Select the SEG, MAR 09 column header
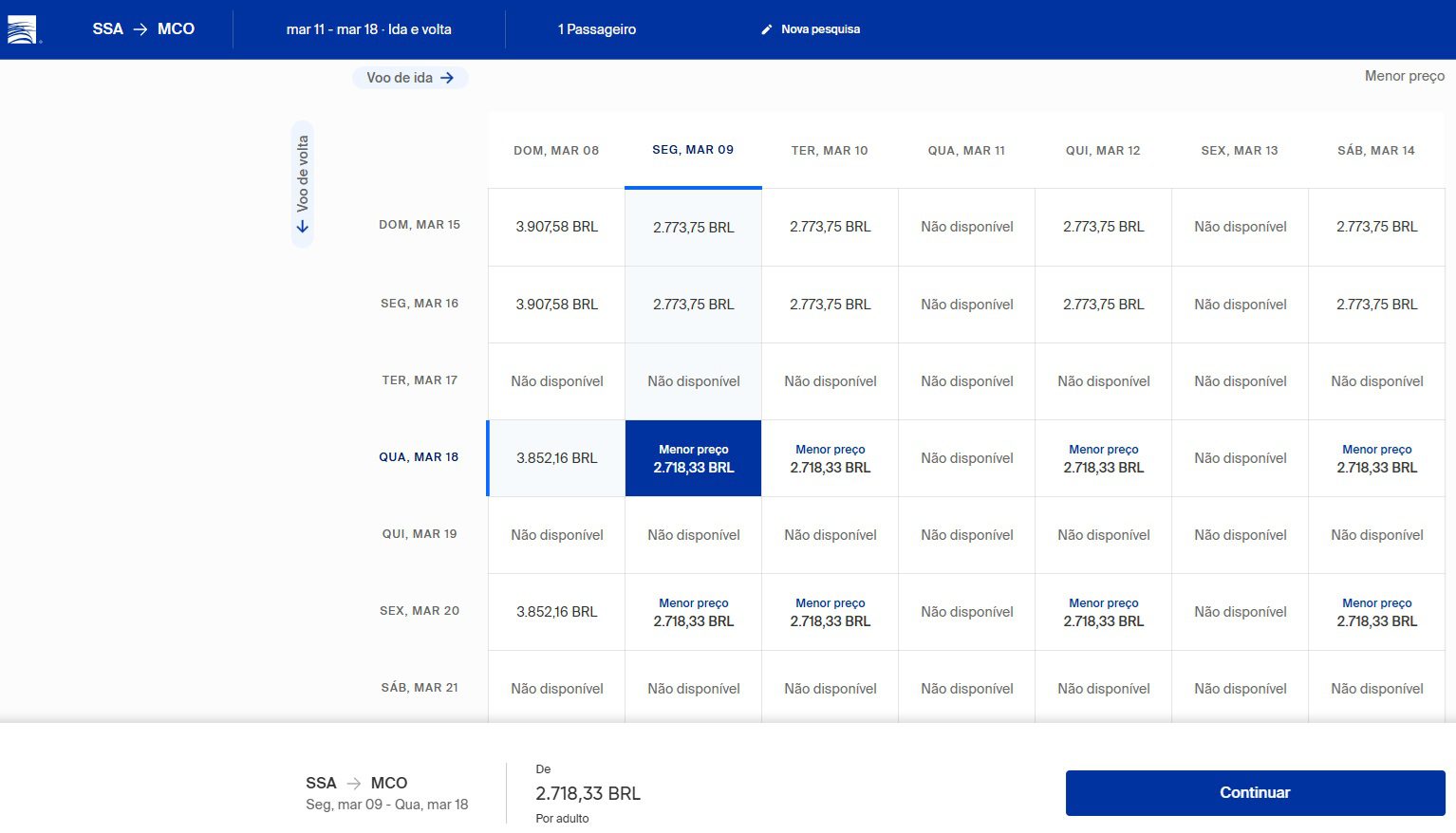Image resolution: width=1456 pixels, height=833 pixels. tap(693, 150)
